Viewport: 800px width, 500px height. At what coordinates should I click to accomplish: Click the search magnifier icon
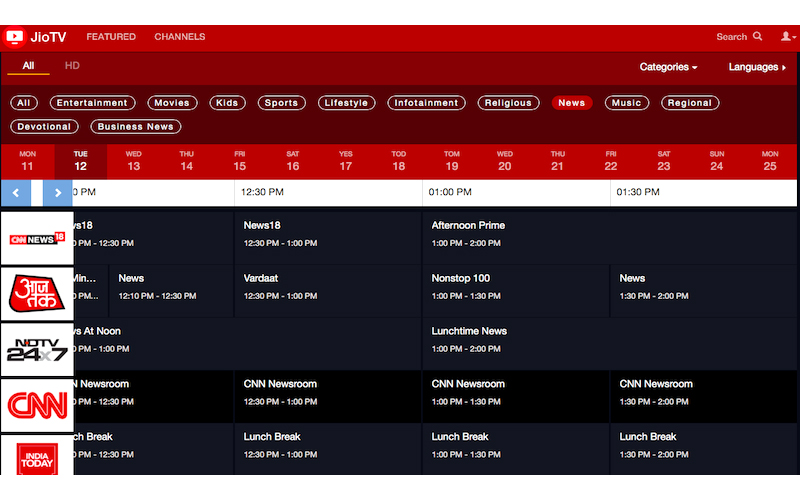(758, 36)
